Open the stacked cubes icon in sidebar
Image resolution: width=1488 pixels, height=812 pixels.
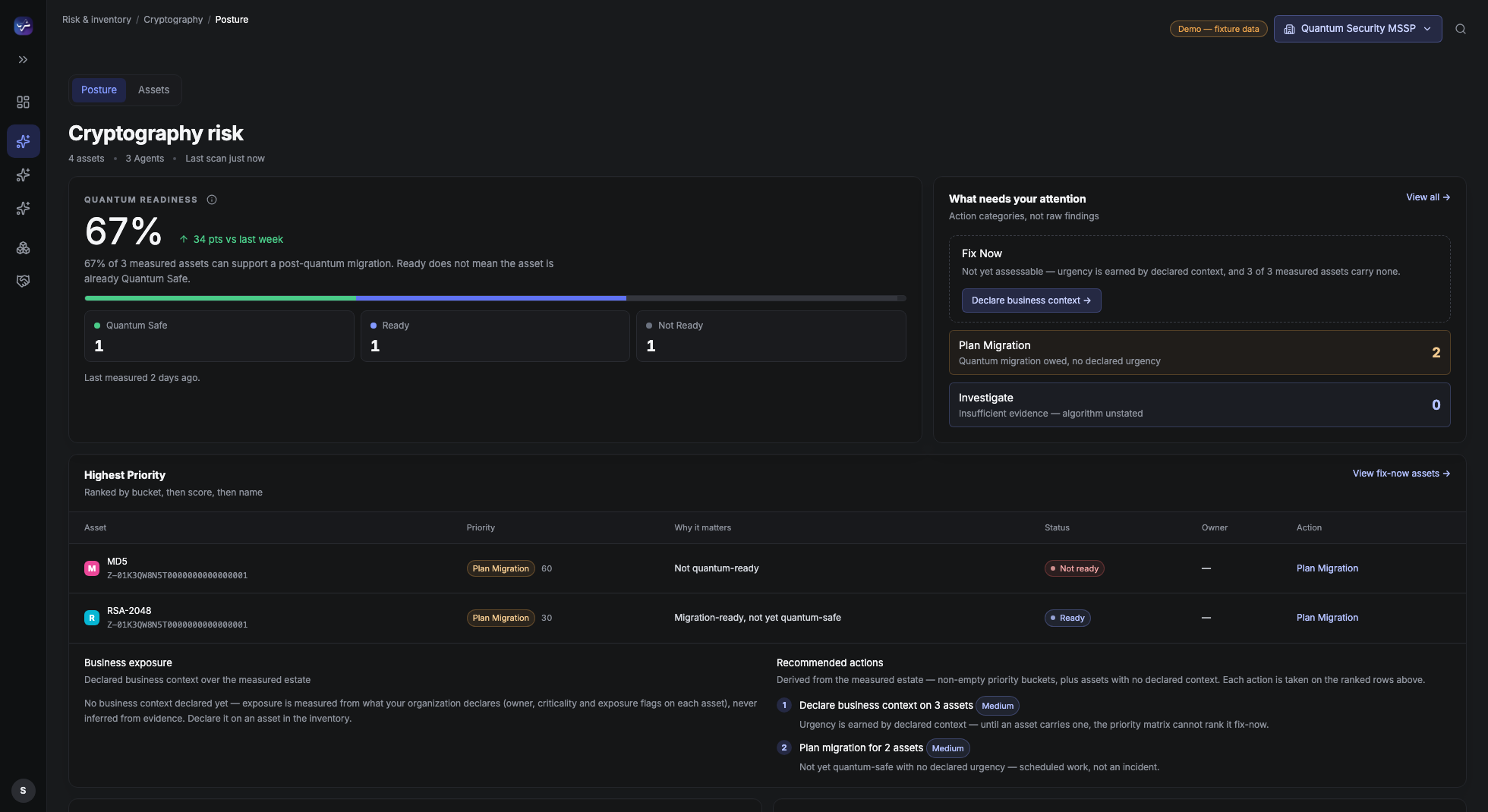tap(24, 247)
